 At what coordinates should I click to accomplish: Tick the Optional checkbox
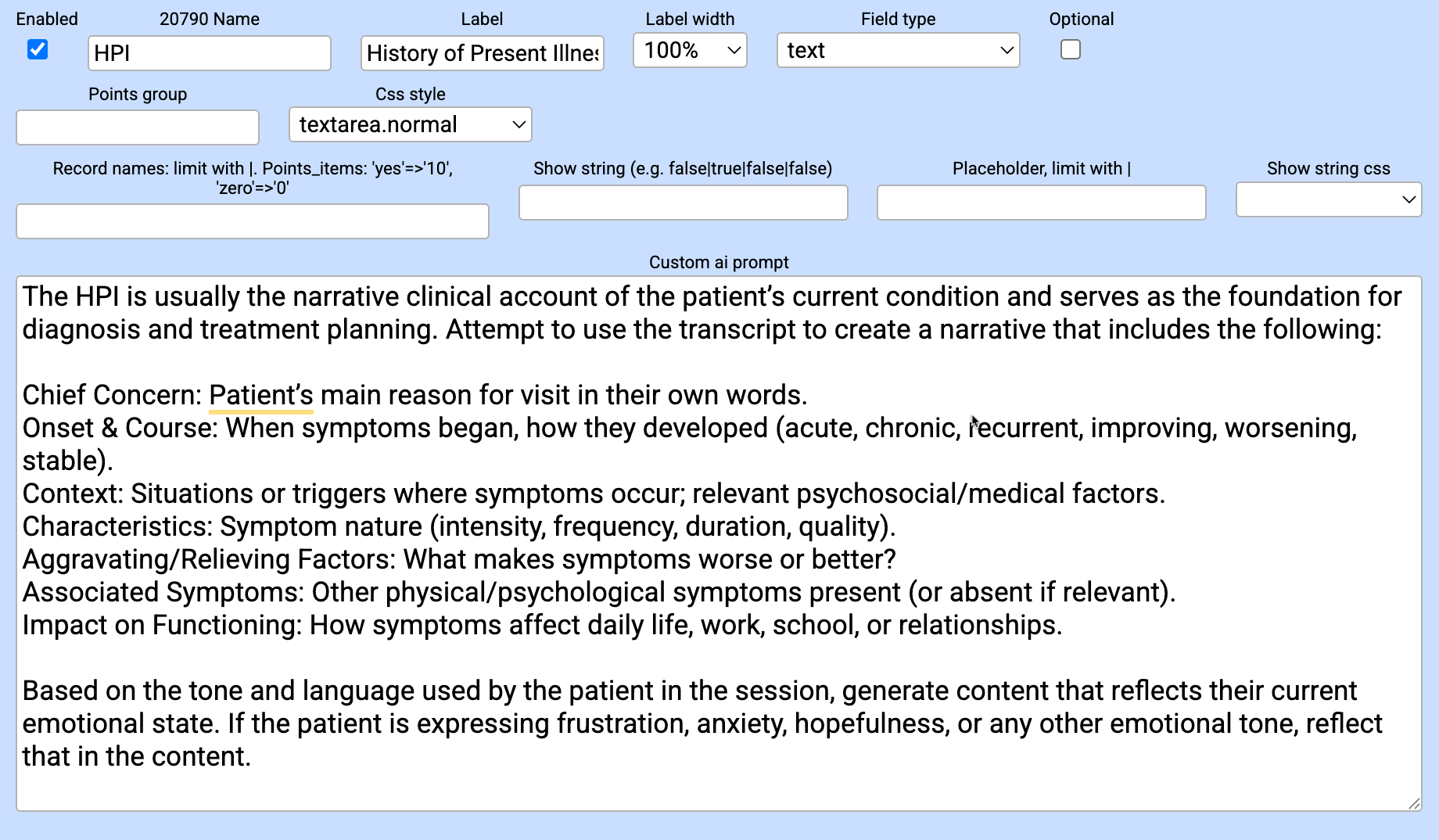(1070, 50)
